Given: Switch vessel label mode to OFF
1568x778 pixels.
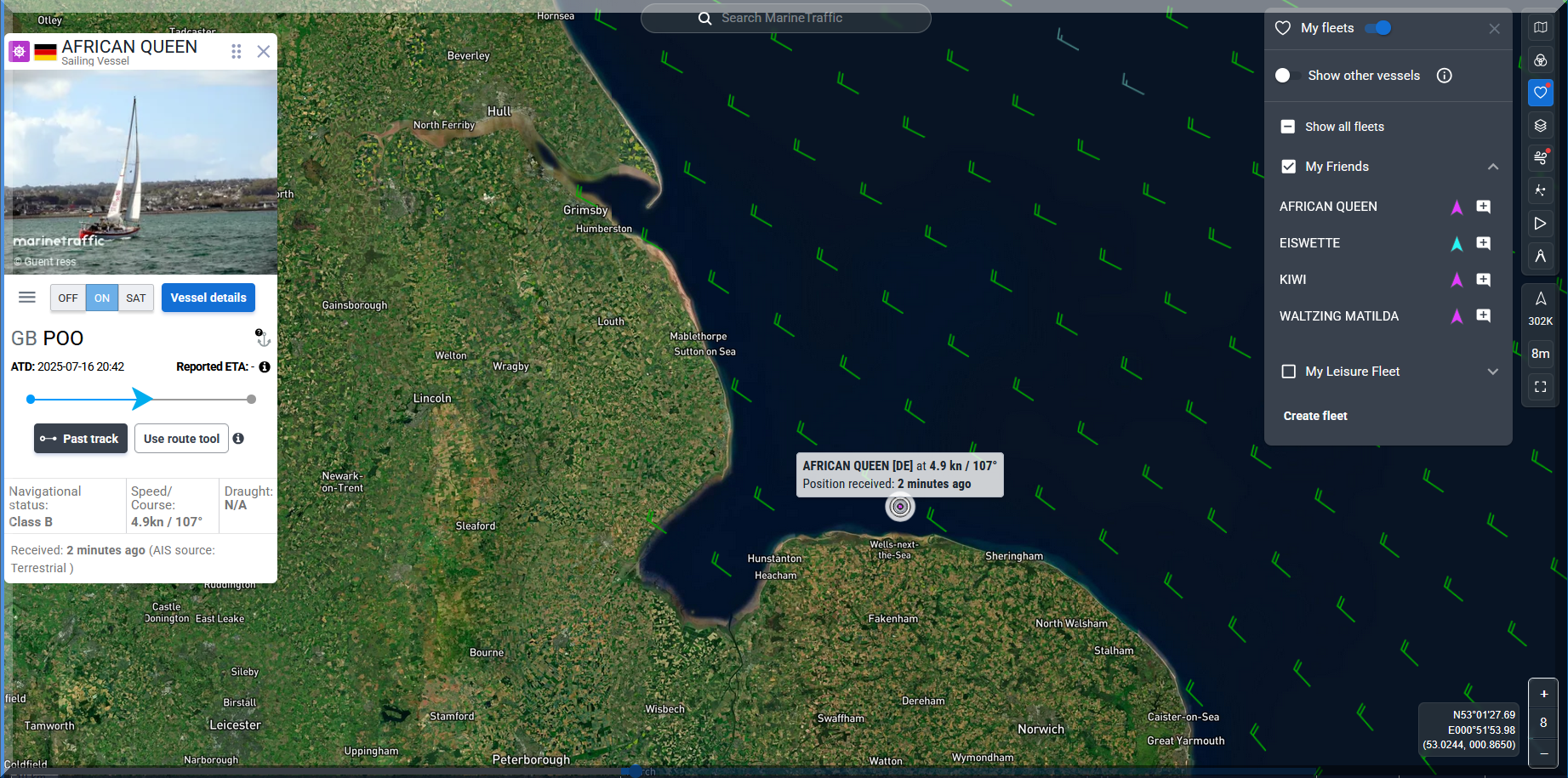Looking at the screenshot, I should point(68,298).
